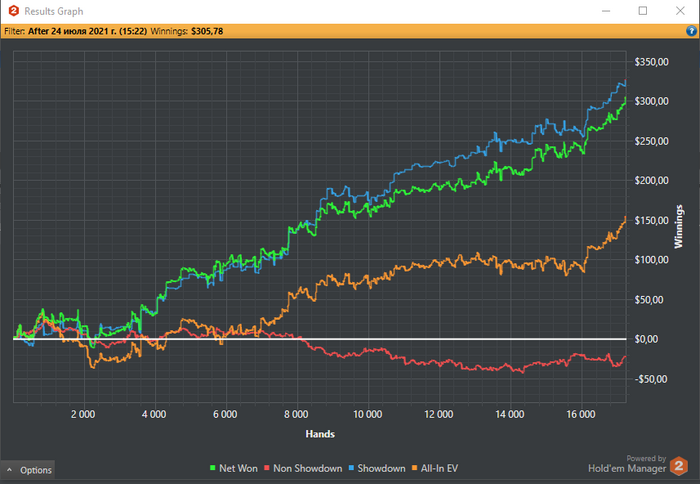Screen dimensions: 700x484
Task: Toggle the All-In EV legend entry
Action: 435,468
